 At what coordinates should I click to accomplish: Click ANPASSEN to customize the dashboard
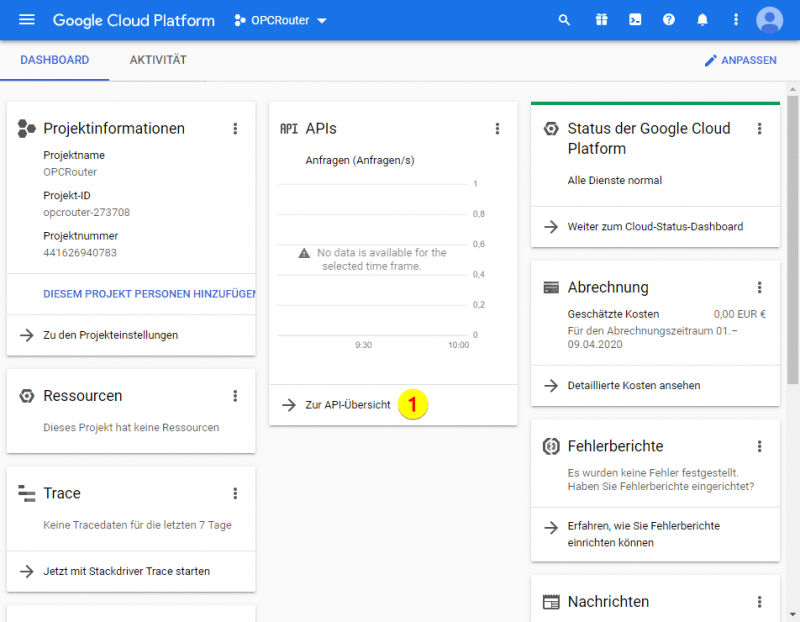click(741, 60)
